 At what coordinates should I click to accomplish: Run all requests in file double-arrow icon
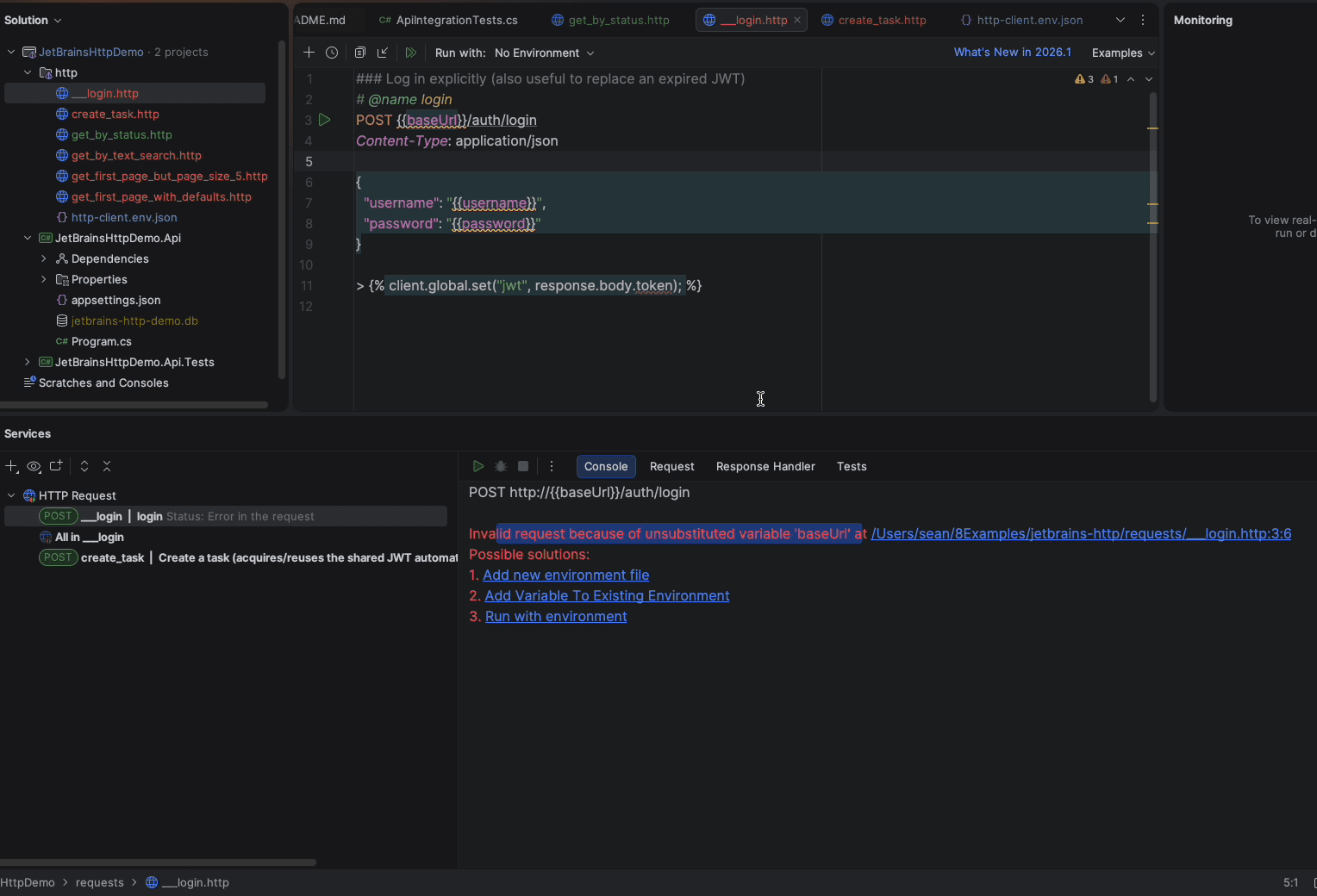411,53
